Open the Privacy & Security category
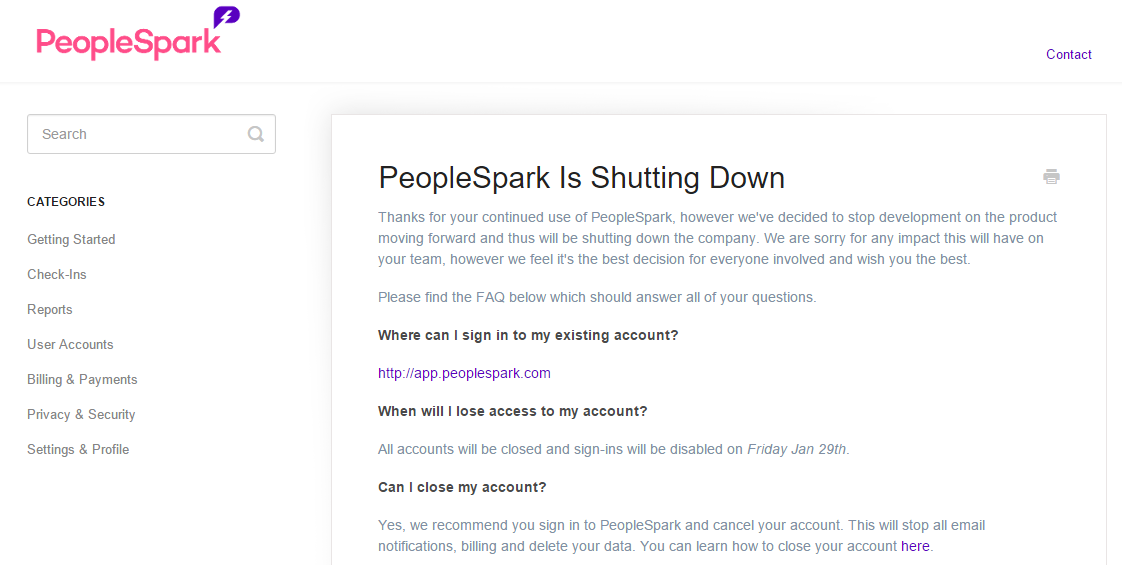This screenshot has width=1122, height=565. 81,414
